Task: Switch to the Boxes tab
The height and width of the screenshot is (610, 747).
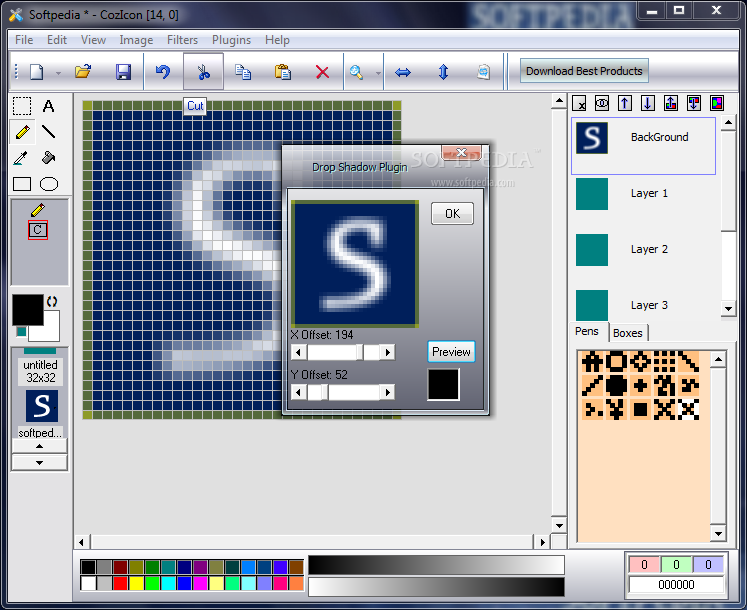Action: 628,333
